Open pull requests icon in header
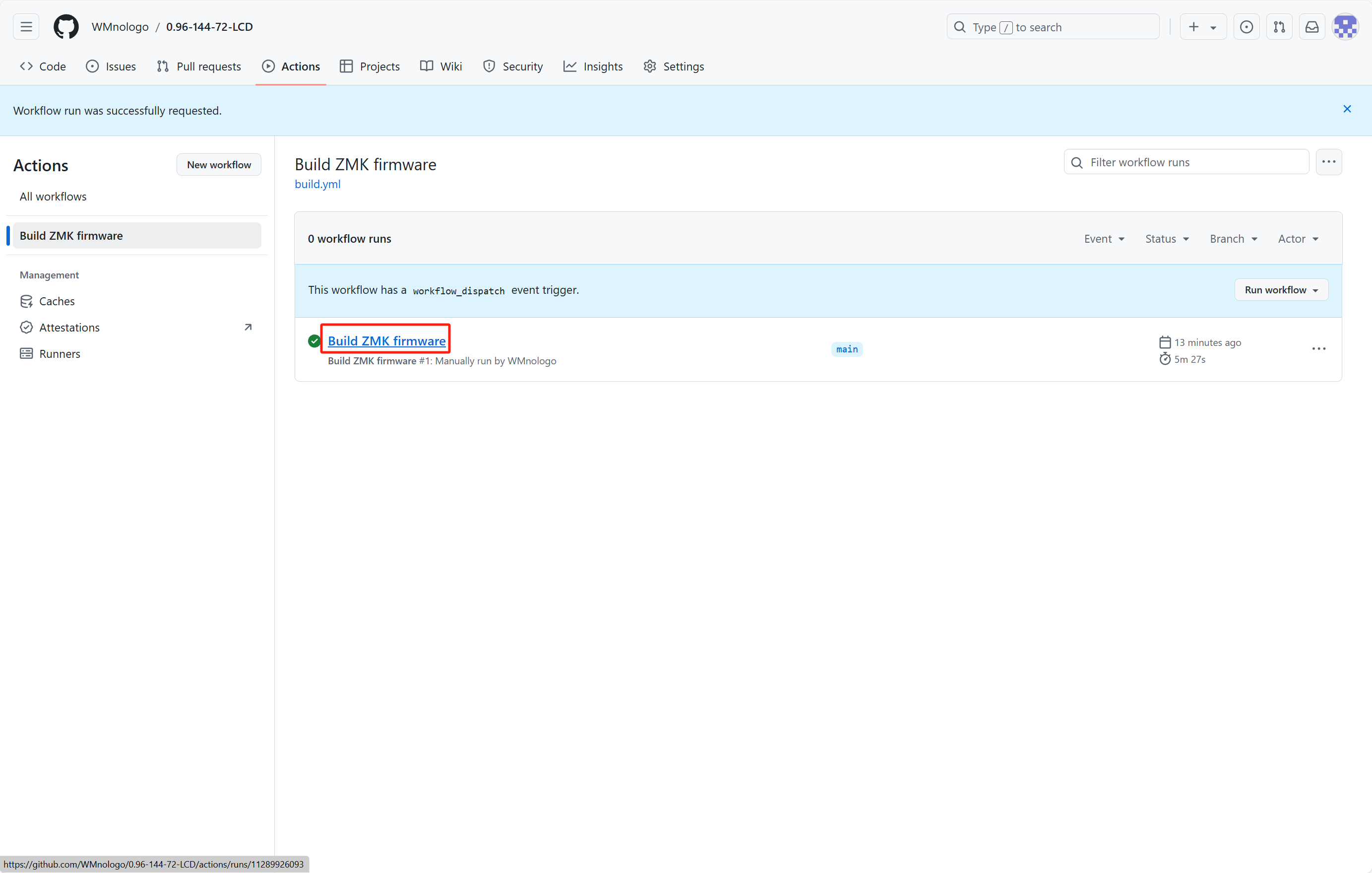The image size is (1372, 873). coord(1279,27)
